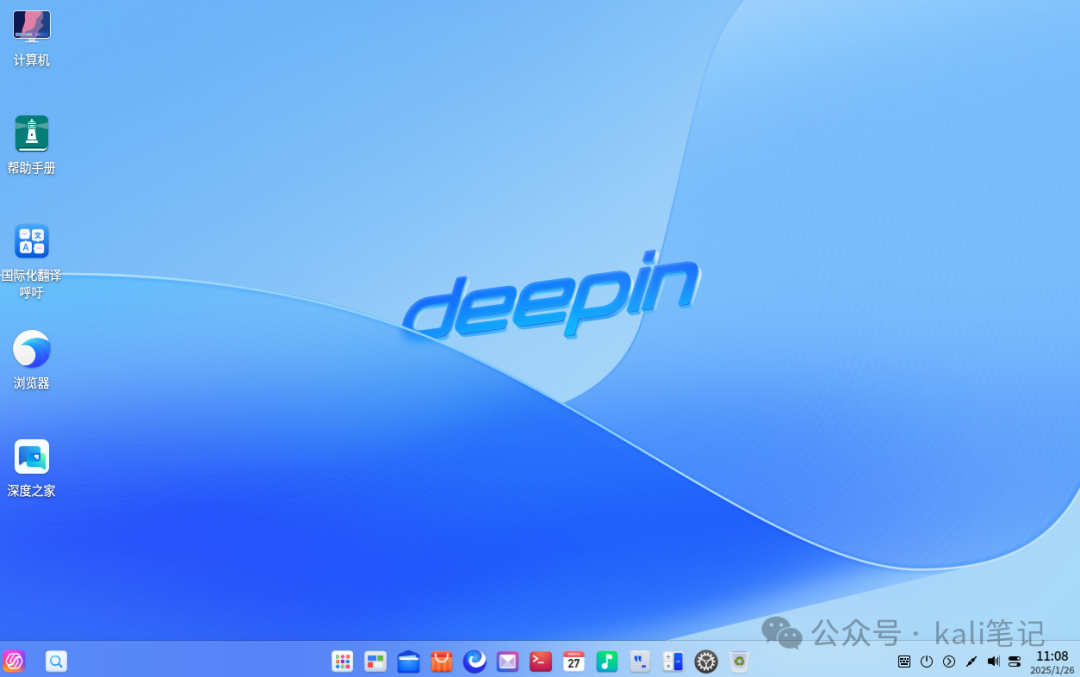
Task: Open the pink swirl AI assistant in the dock
Action: pos(14,661)
